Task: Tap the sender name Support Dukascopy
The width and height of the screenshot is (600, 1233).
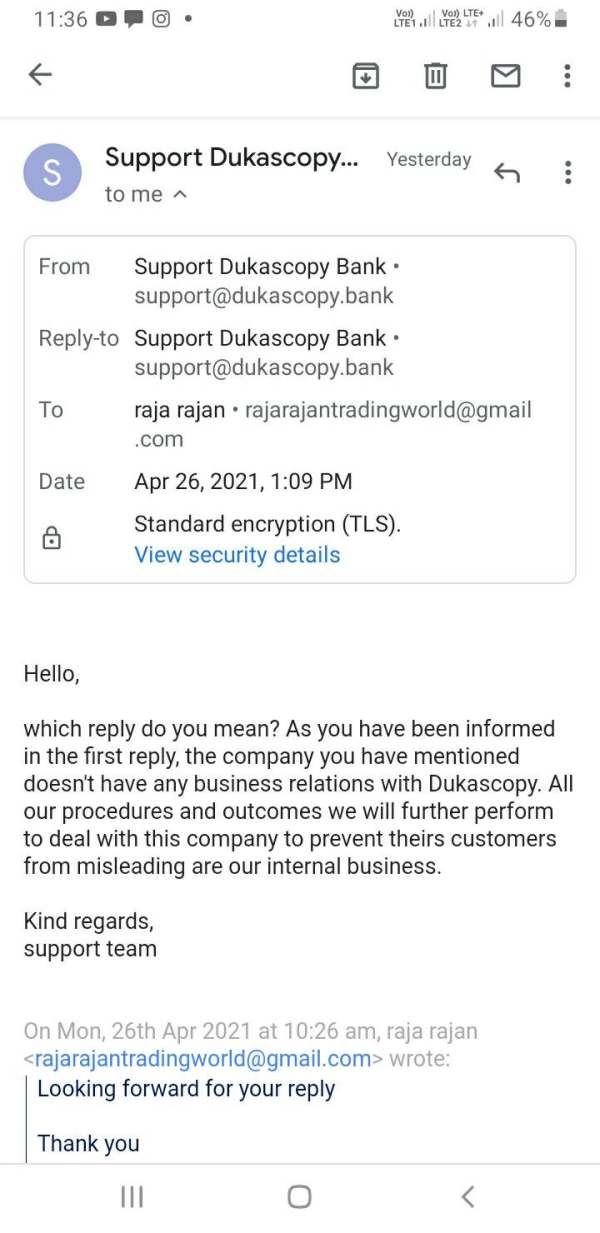Action: 231,158
